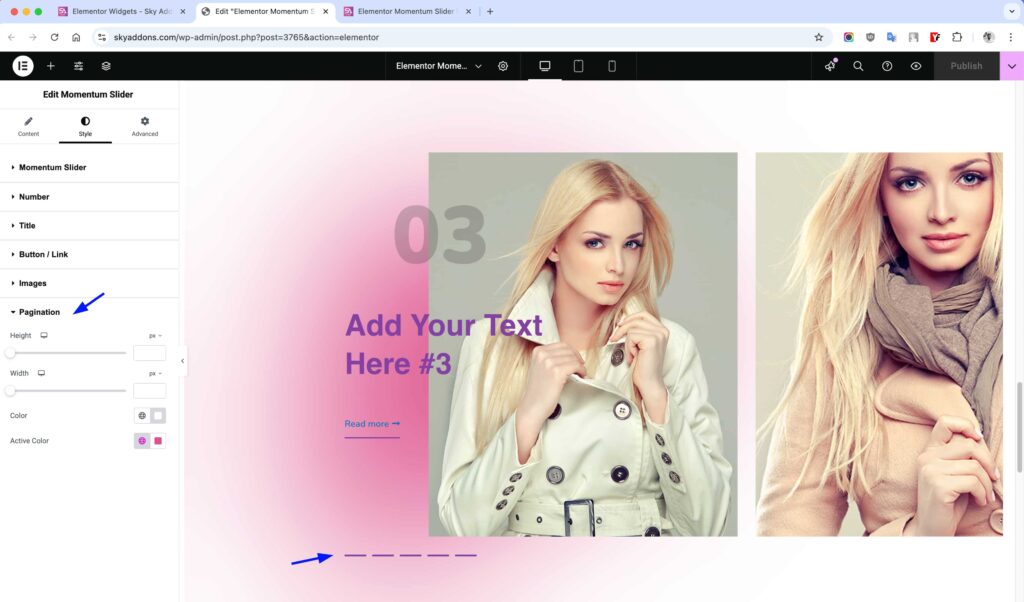The width and height of the screenshot is (1024, 602).
Task: Switch to Elementor Widgets - Sky Addons tab
Action: click(121, 11)
